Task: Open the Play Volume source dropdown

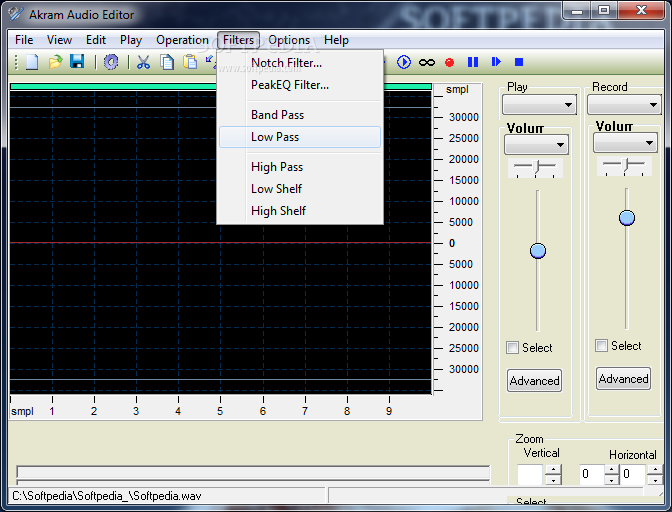Action: coord(537,145)
